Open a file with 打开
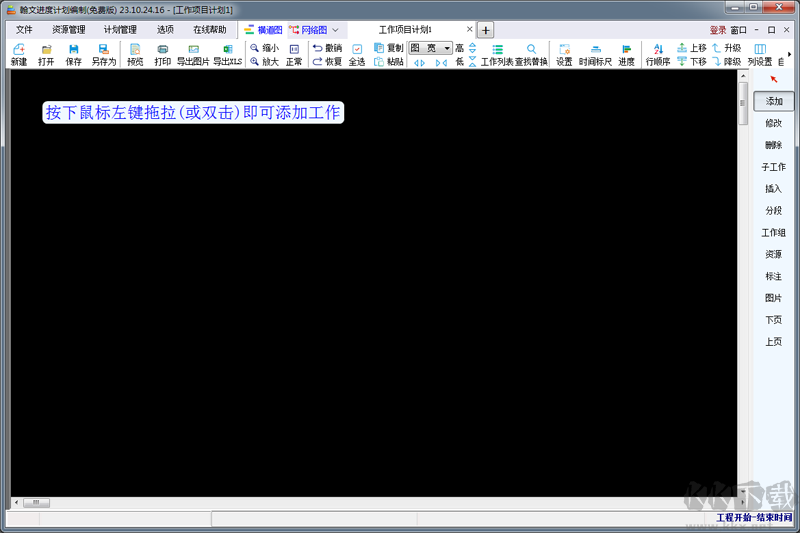Viewport: 800px width, 533px height. click(x=46, y=55)
